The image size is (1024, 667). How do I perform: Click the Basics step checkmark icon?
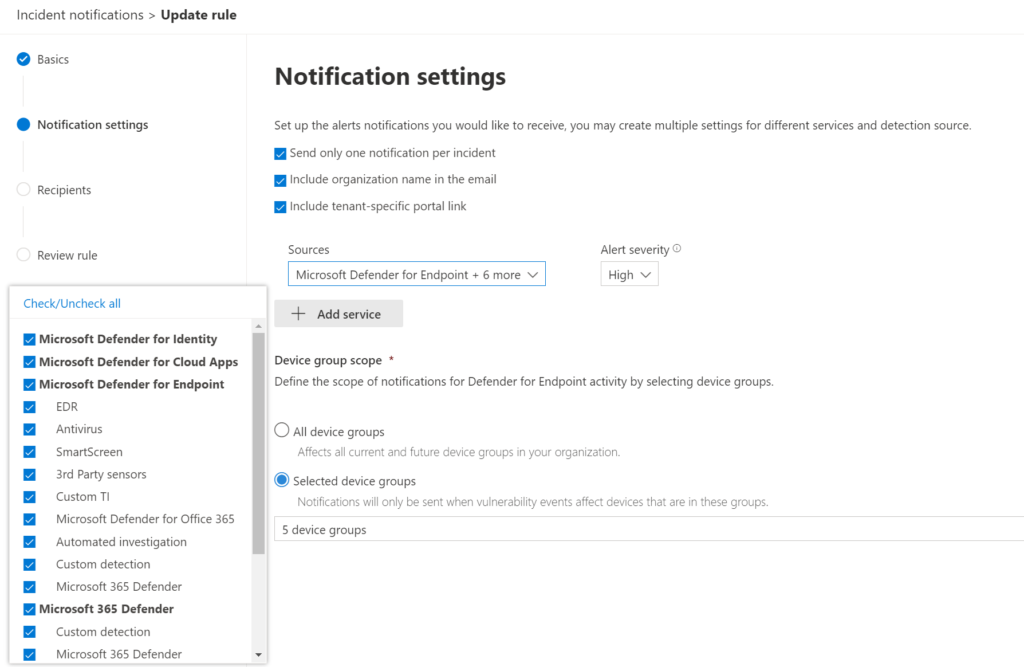click(24, 59)
